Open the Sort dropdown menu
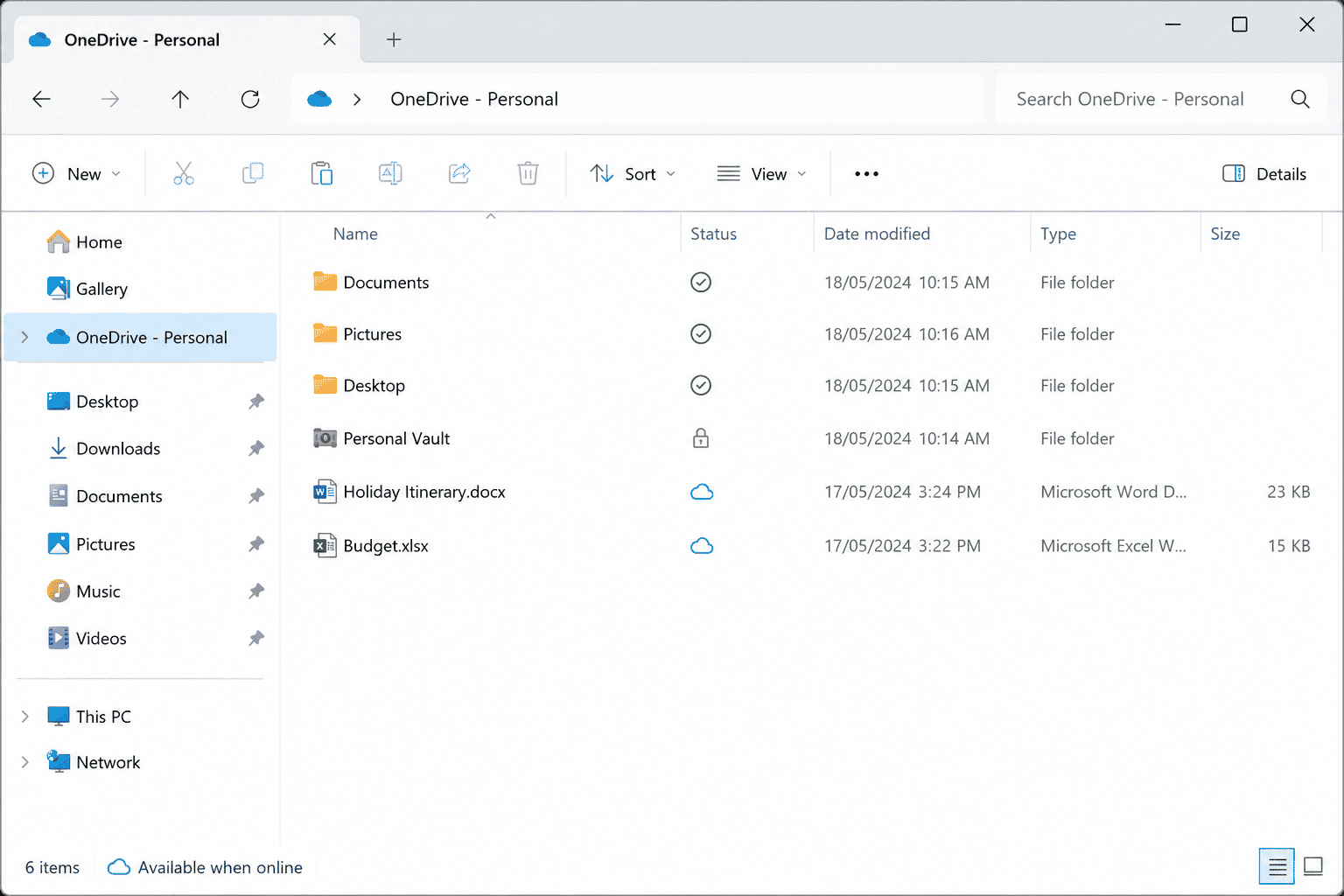1344x896 pixels. click(633, 173)
